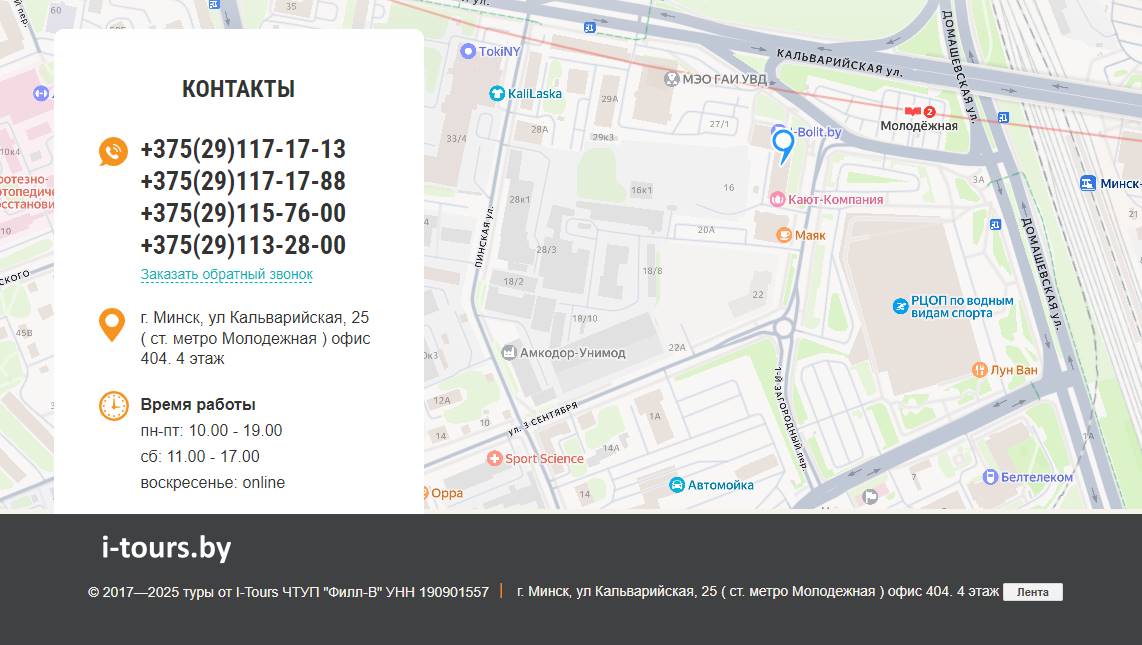Click the Время работы label

[198, 404]
